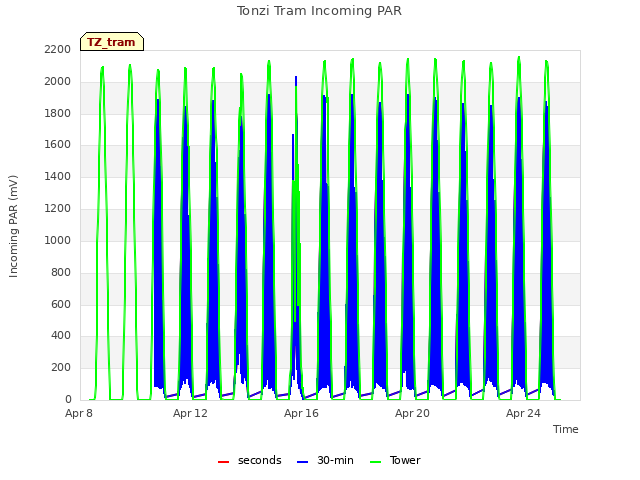640x480 pixels.
Task: Click the Apr 8 x-axis label
Action: [x=79, y=413]
